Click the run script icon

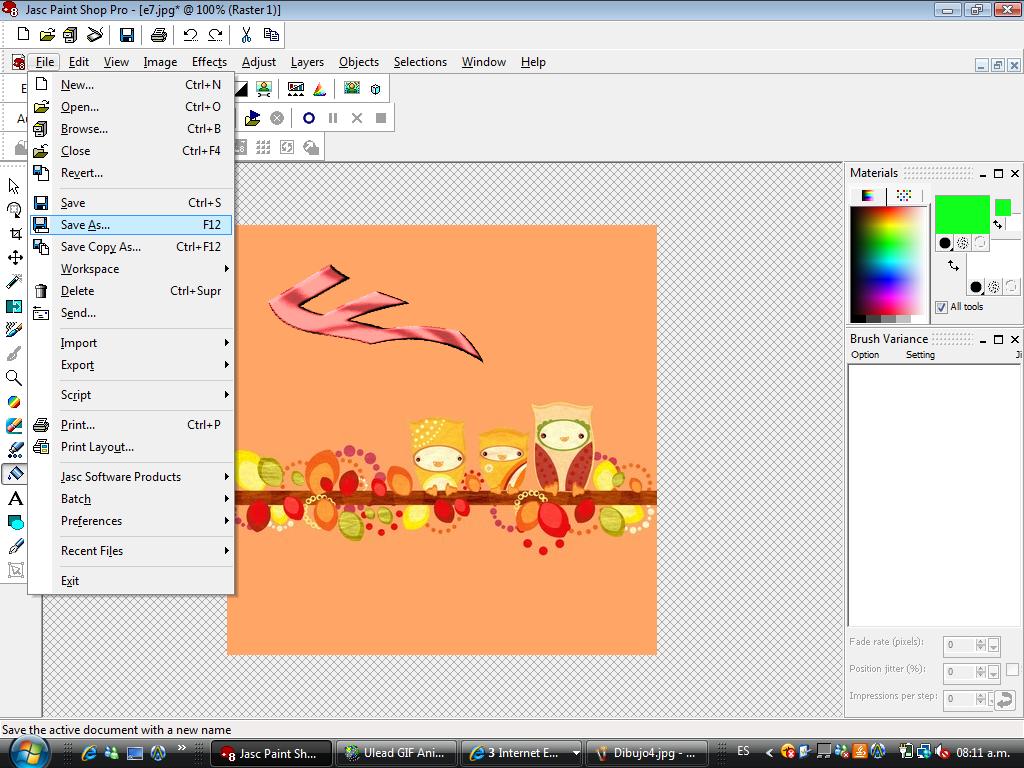coord(252,118)
